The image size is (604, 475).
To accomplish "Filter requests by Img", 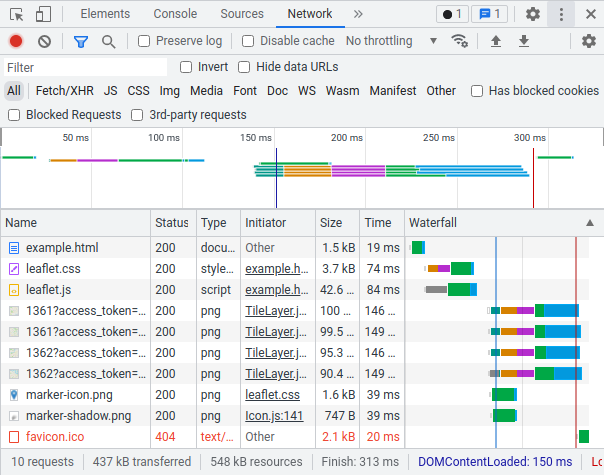I will point(169,91).
